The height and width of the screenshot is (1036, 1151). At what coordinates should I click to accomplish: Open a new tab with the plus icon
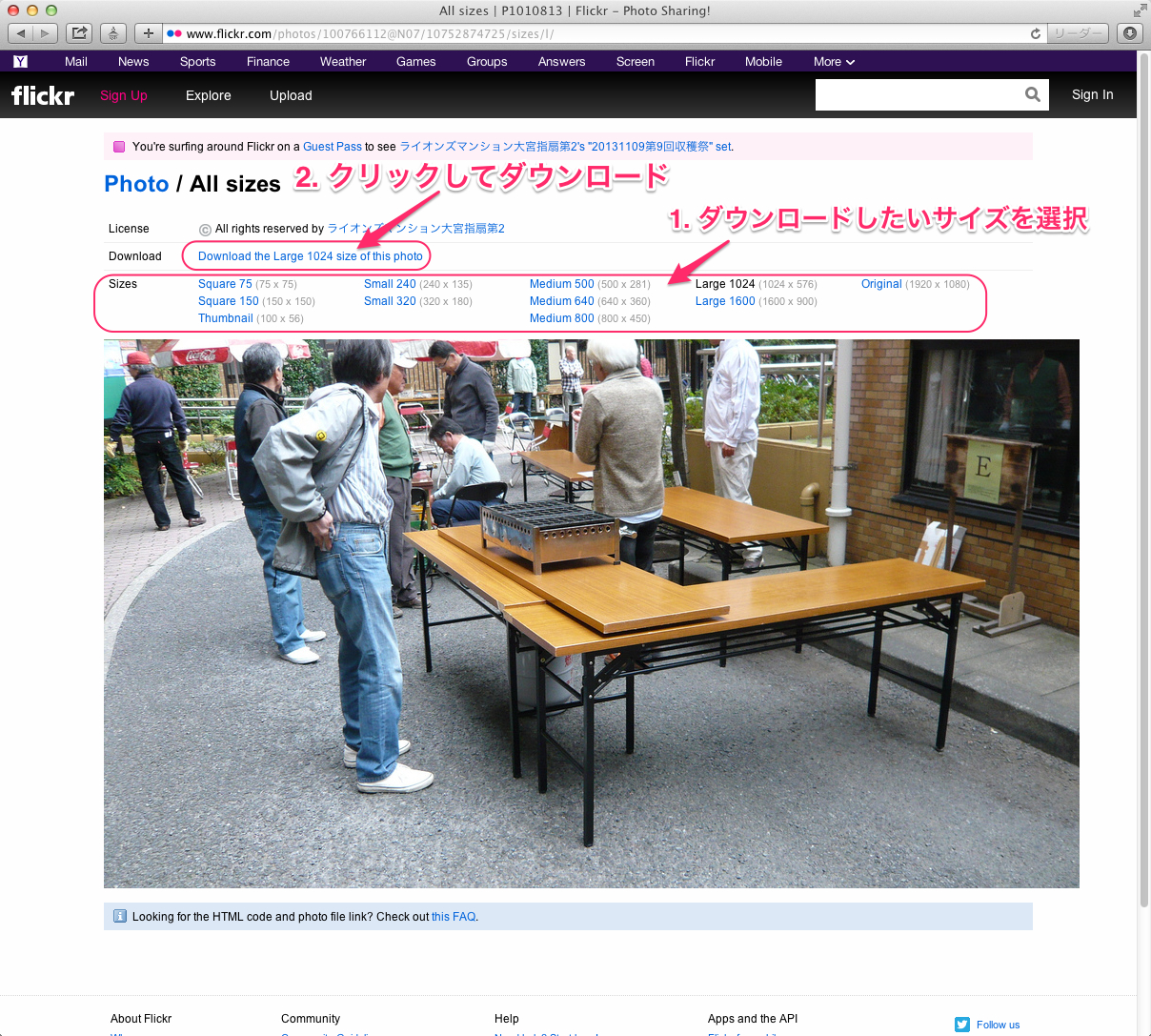point(148,32)
